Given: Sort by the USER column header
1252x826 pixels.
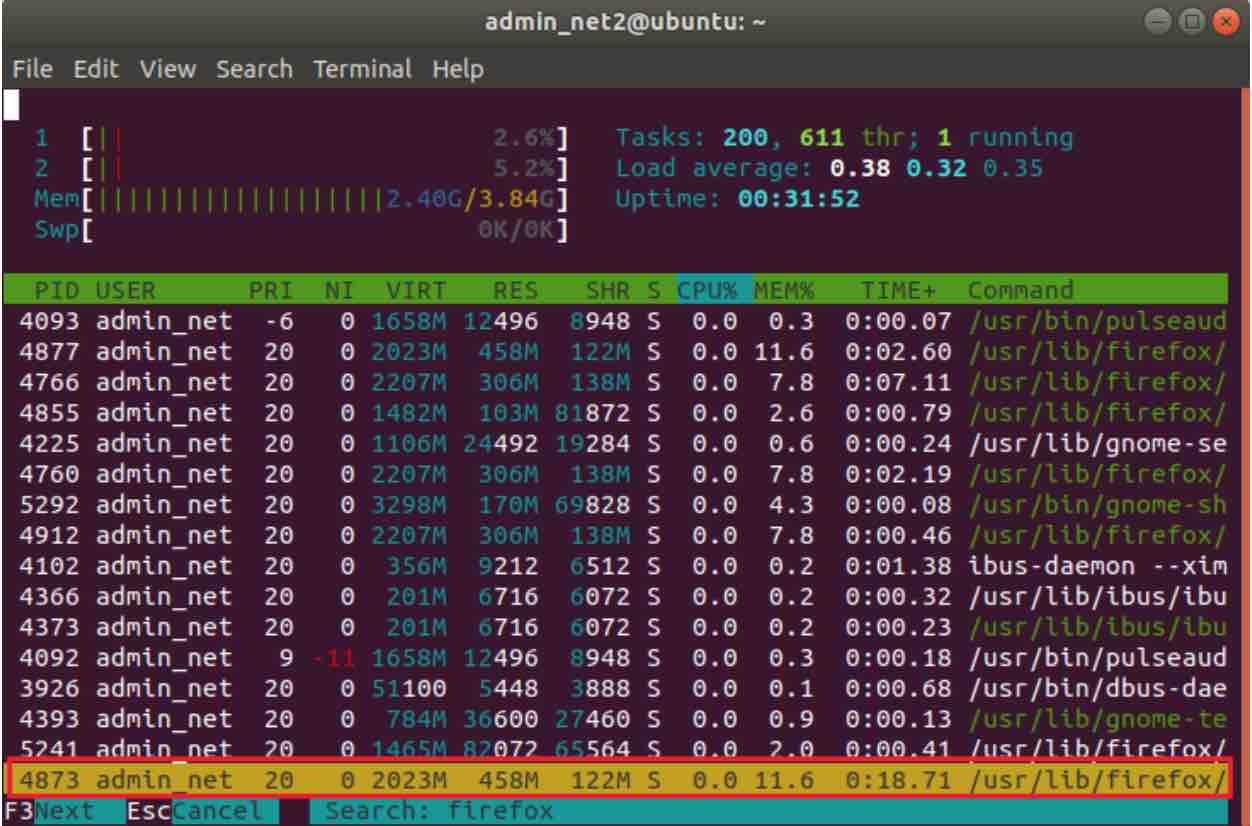Looking at the screenshot, I should coord(126,292).
